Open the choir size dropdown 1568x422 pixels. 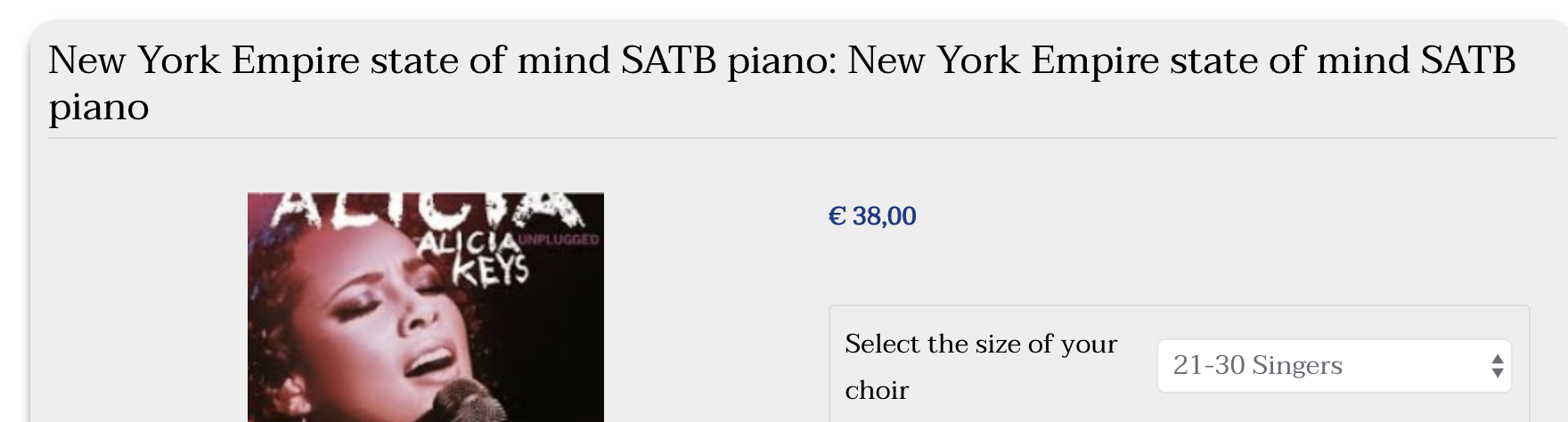pyautogui.click(x=1333, y=365)
